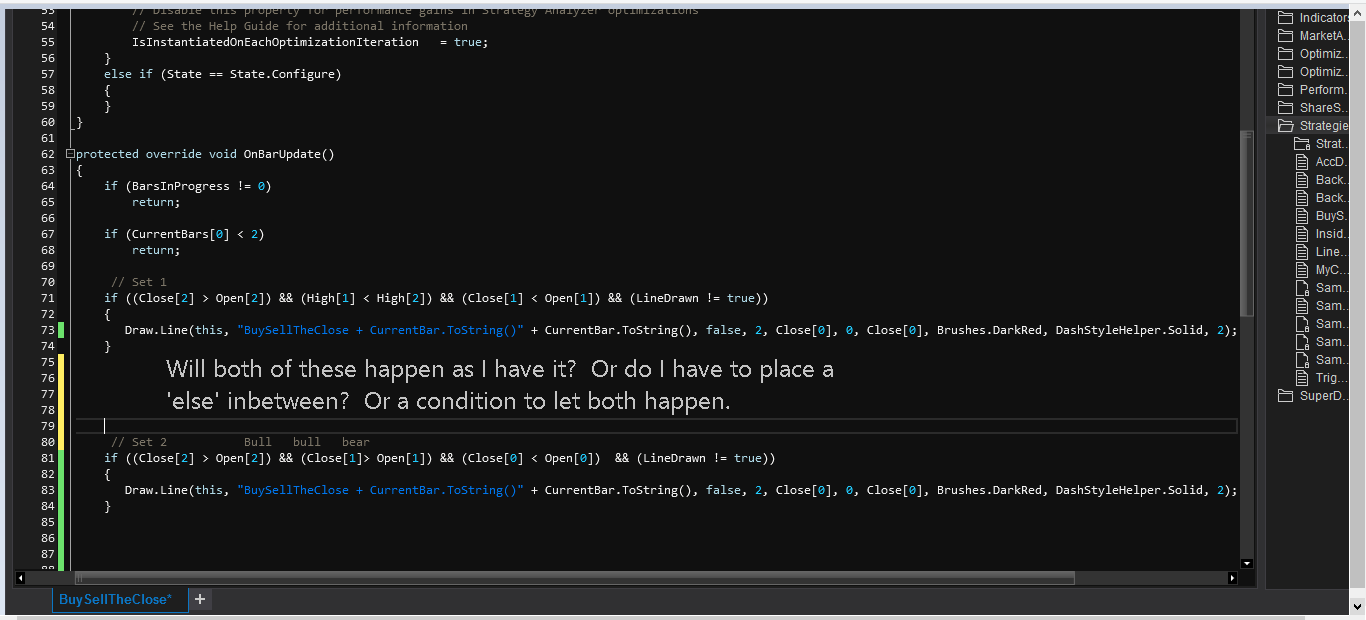
Task: Add a new editor tab with plus button
Action: (x=200, y=599)
